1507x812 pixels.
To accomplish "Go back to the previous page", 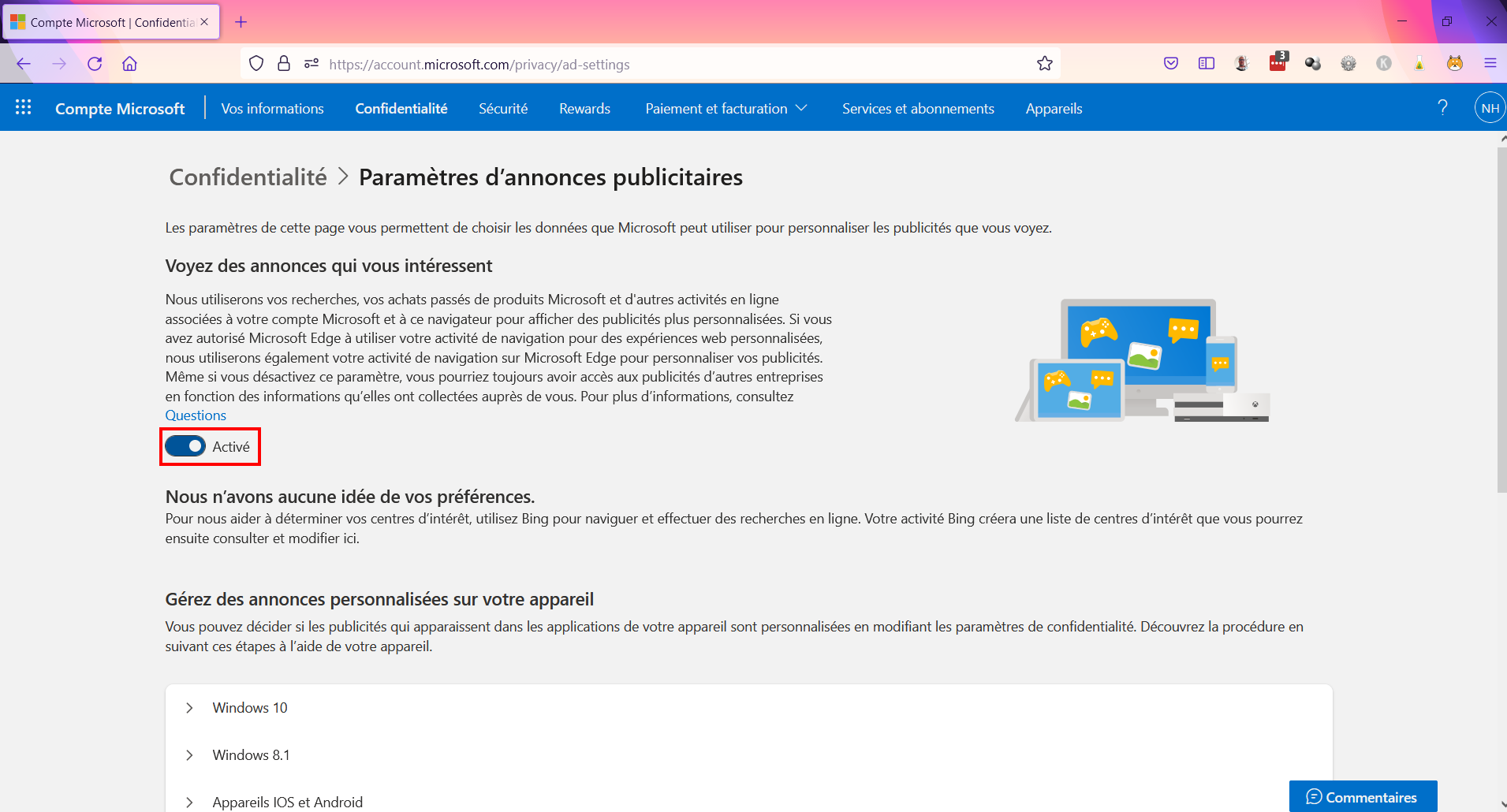I will tap(24, 64).
